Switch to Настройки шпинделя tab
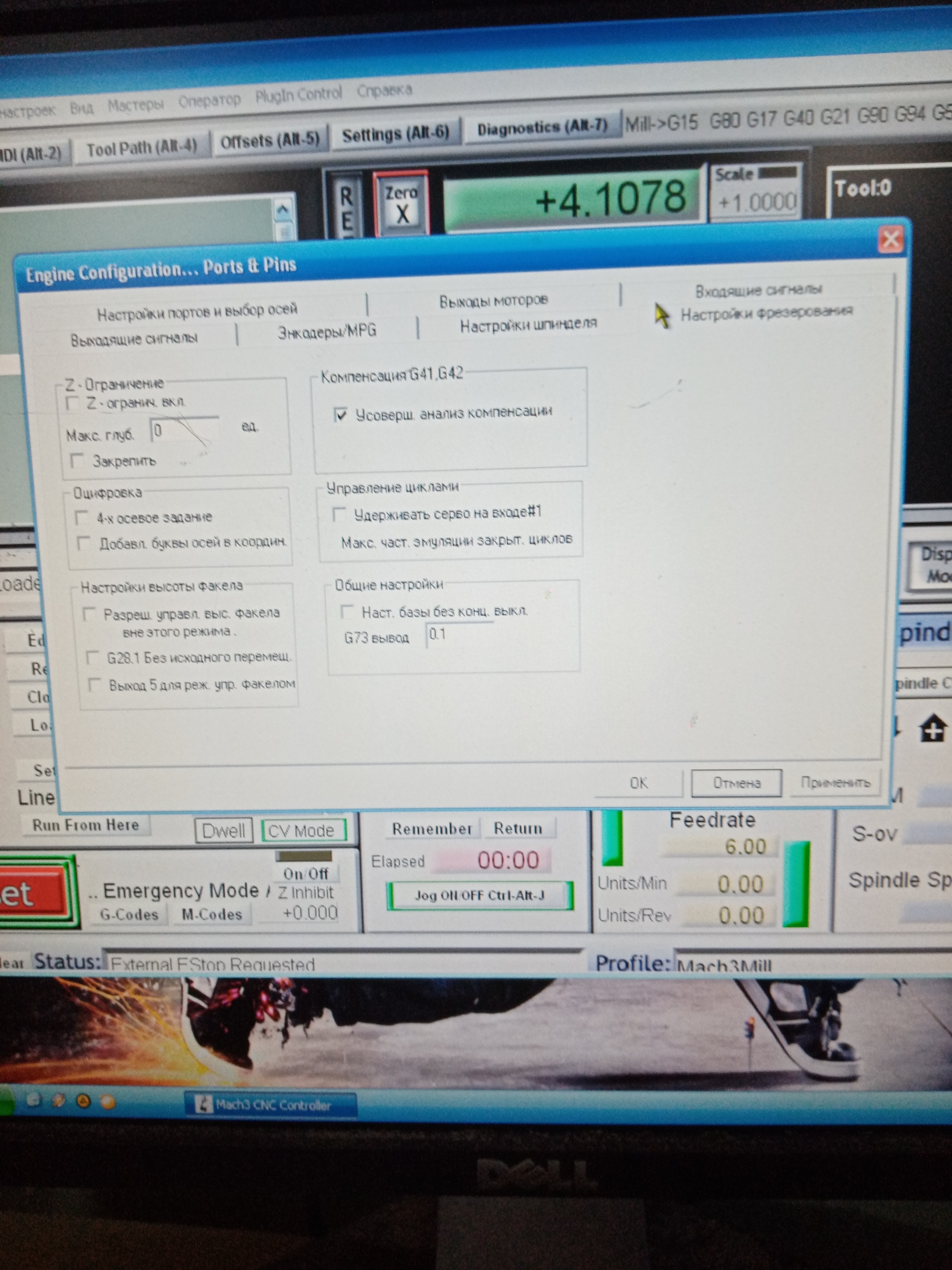The image size is (952, 1270). pyautogui.click(x=528, y=325)
